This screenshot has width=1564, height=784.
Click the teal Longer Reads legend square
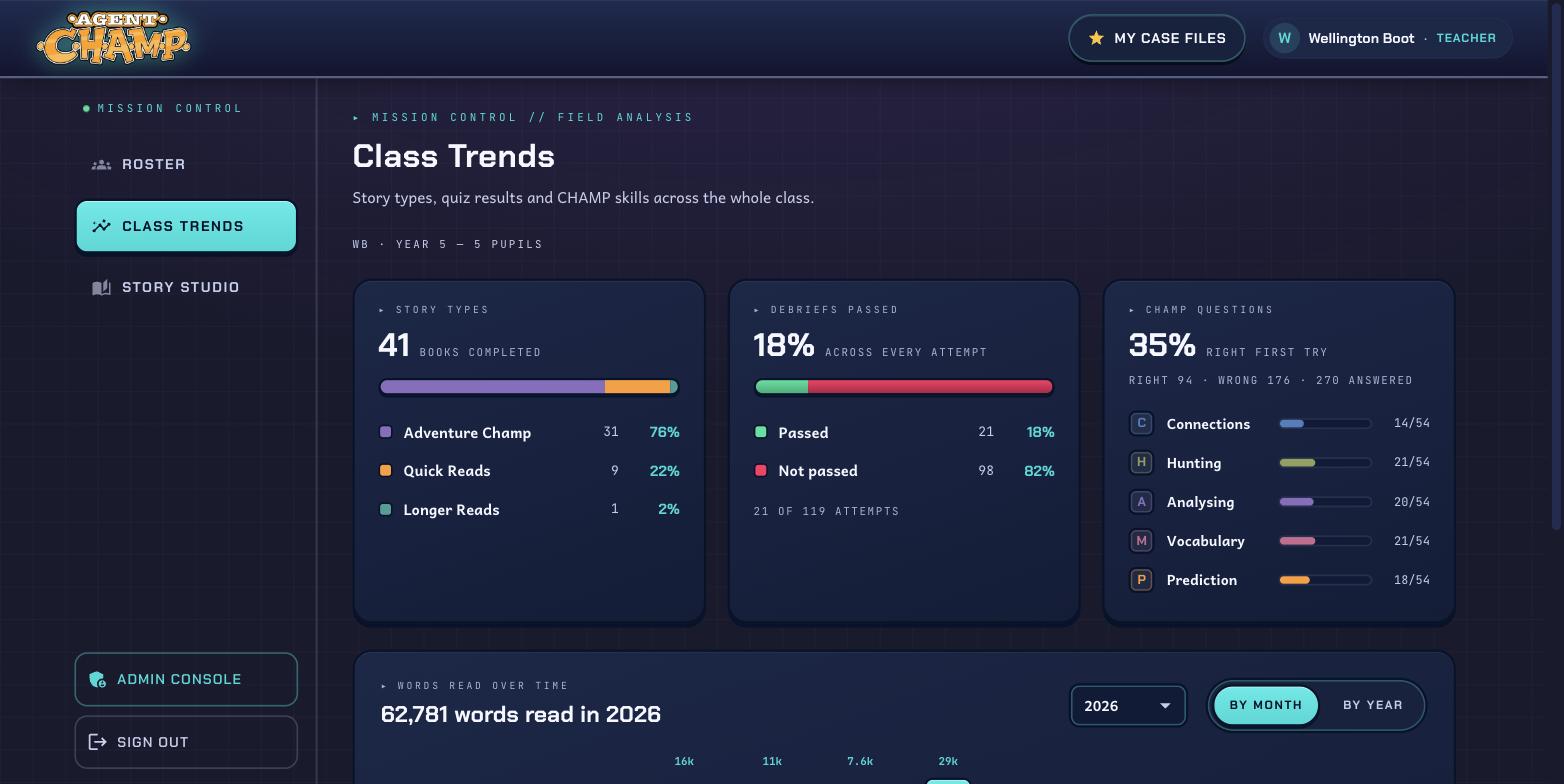point(385,509)
